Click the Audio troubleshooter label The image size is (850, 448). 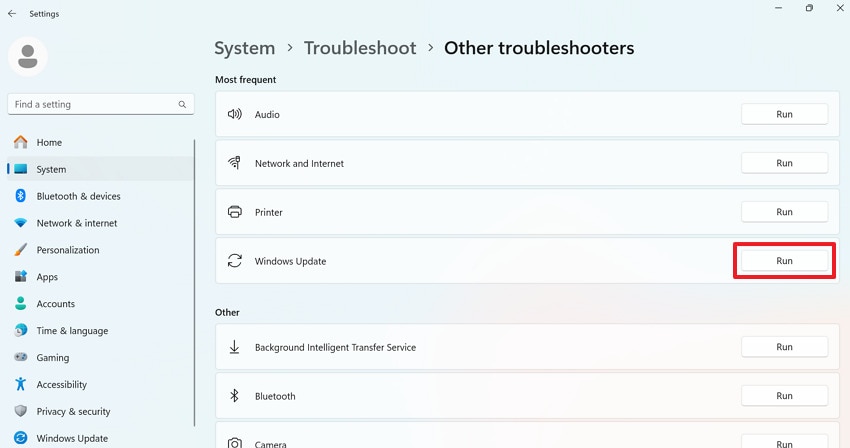click(x=267, y=114)
